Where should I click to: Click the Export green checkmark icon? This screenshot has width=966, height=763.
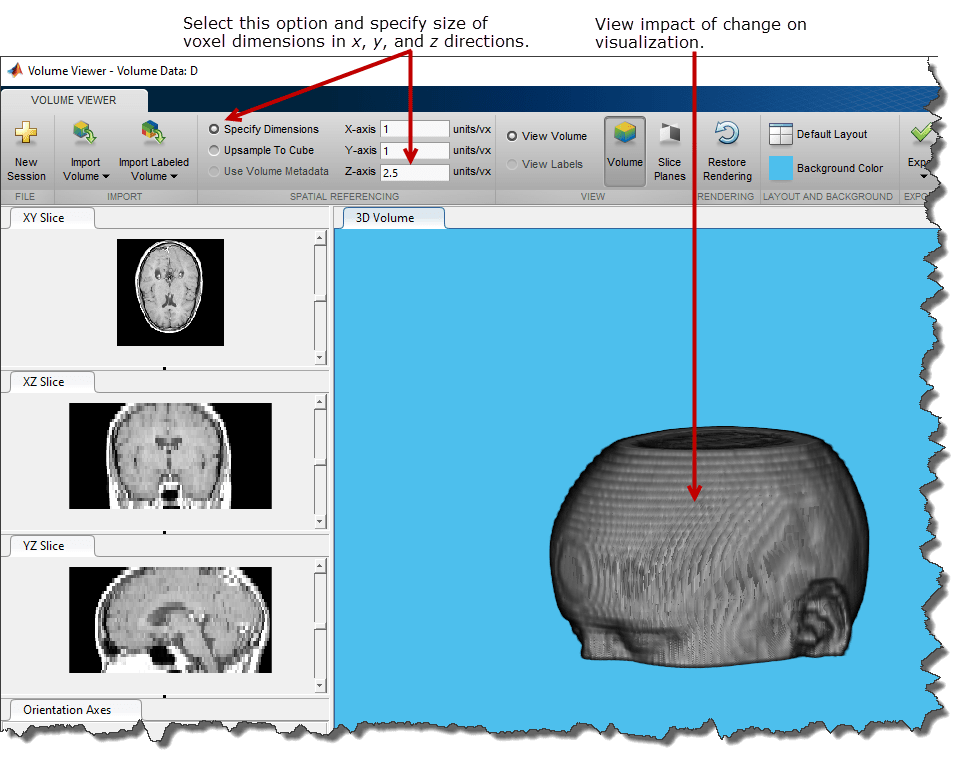click(921, 132)
